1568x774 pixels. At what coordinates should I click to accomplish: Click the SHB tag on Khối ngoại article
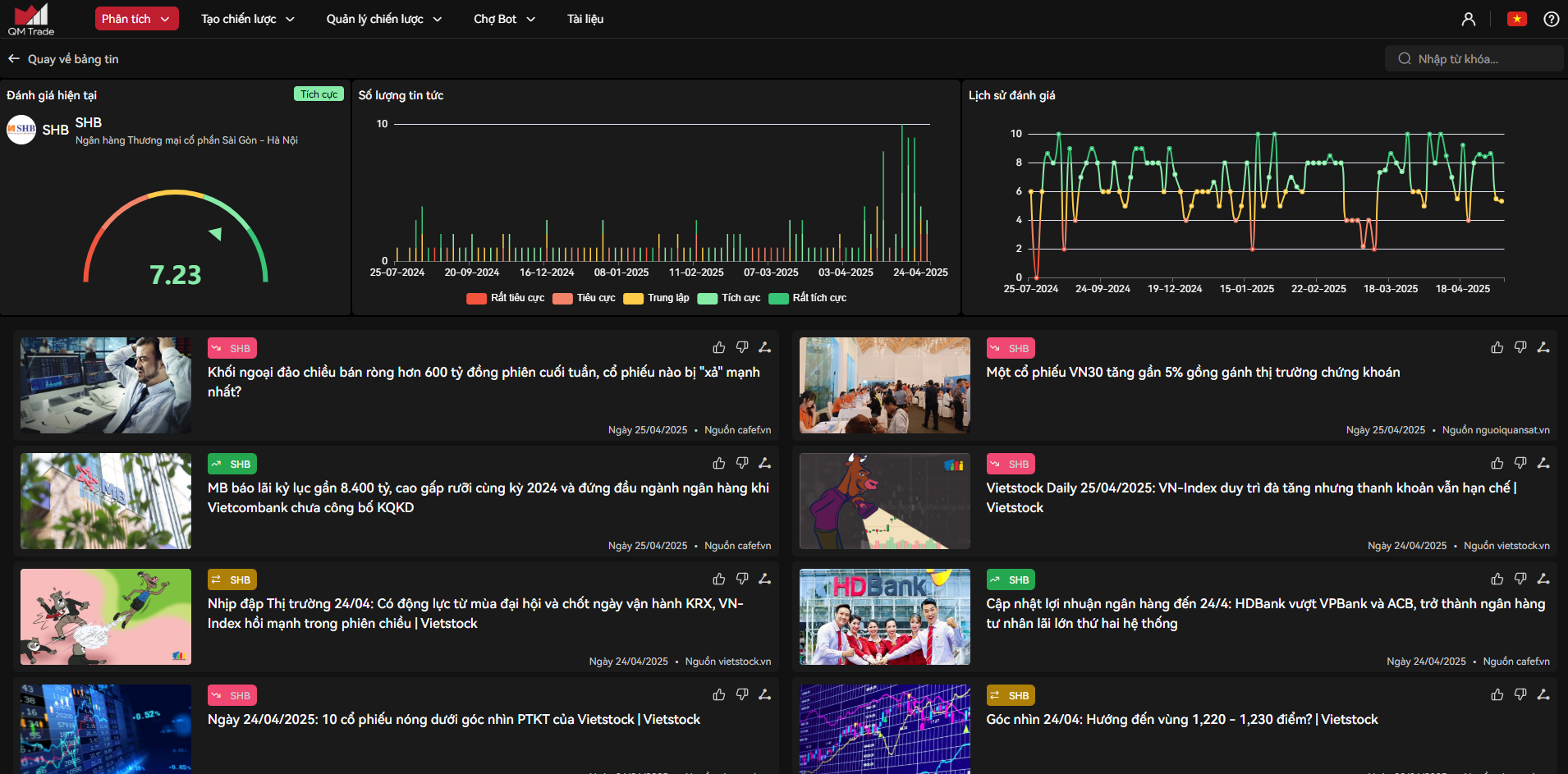[232, 348]
